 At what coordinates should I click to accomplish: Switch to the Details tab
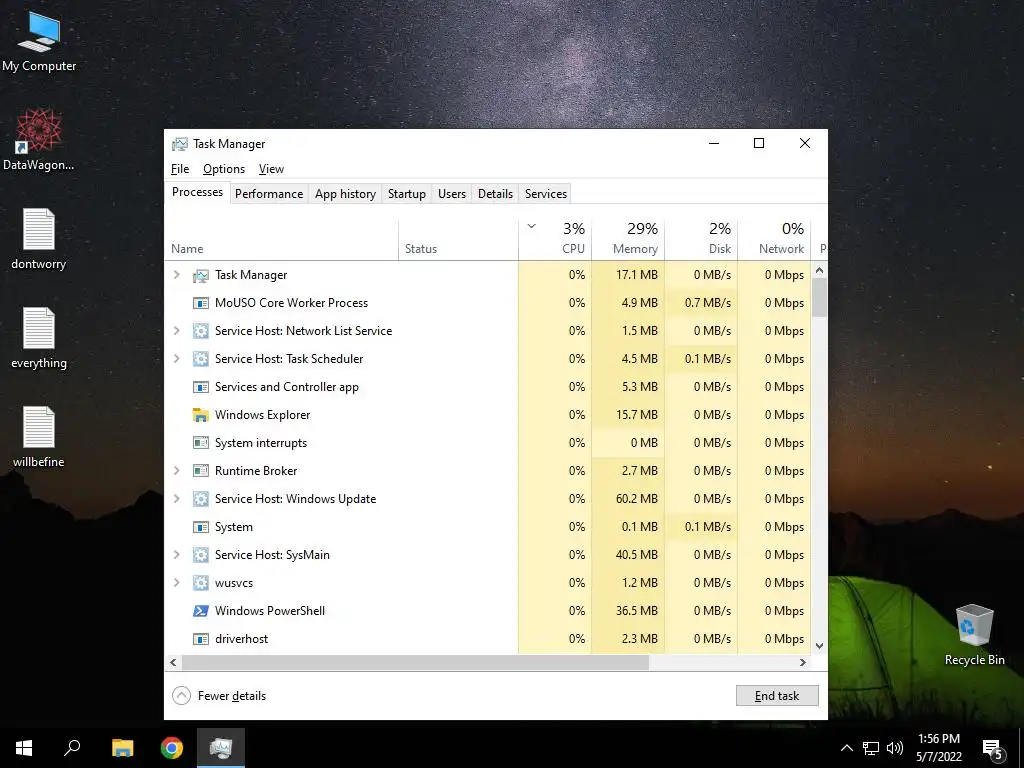pos(495,194)
